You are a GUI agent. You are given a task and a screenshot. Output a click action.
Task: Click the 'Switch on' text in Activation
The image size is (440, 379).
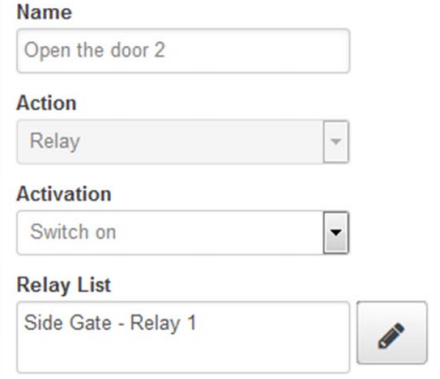[x=73, y=232]
